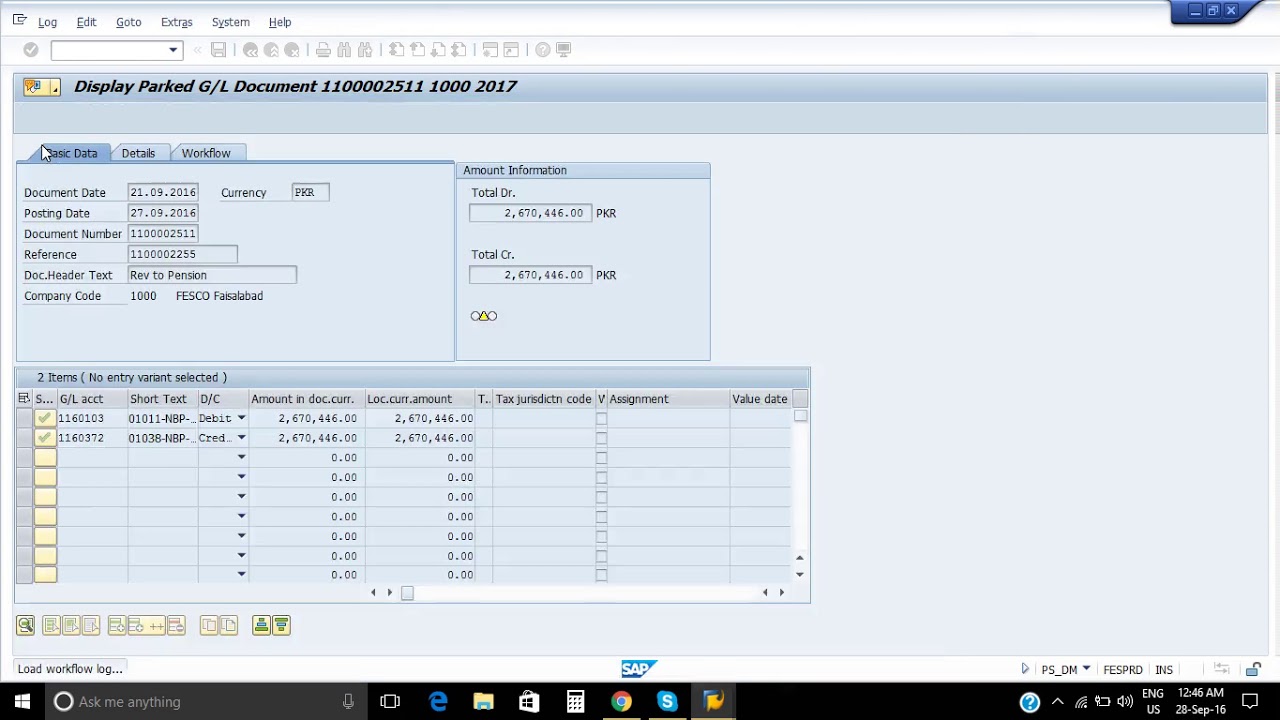Image resolution: width=1280 pixels, height=720 pixels.
Task: Click the Sort Descending icon below the table
Action: tap(281, 625)
